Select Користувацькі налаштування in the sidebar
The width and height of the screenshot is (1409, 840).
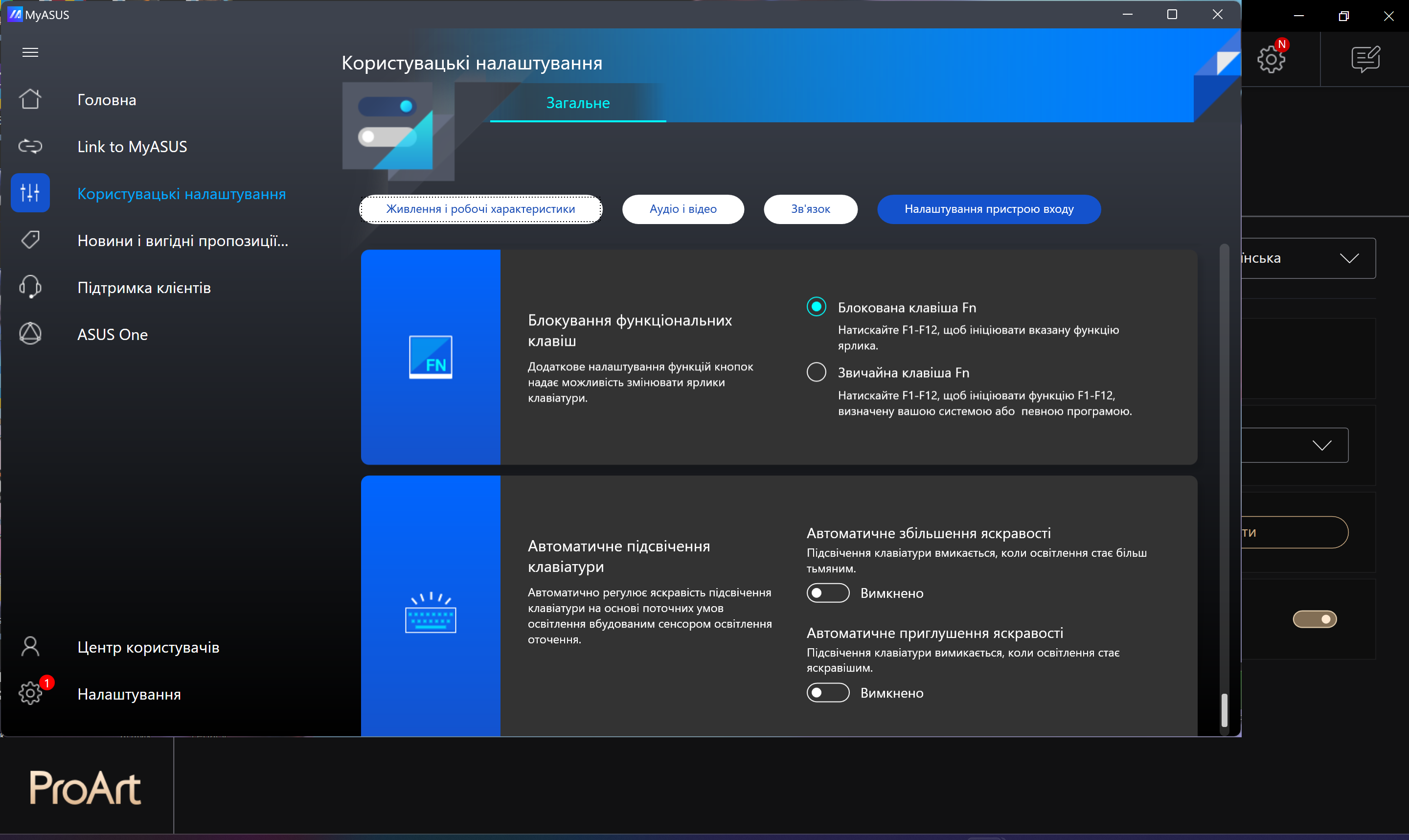coord(181,194)
